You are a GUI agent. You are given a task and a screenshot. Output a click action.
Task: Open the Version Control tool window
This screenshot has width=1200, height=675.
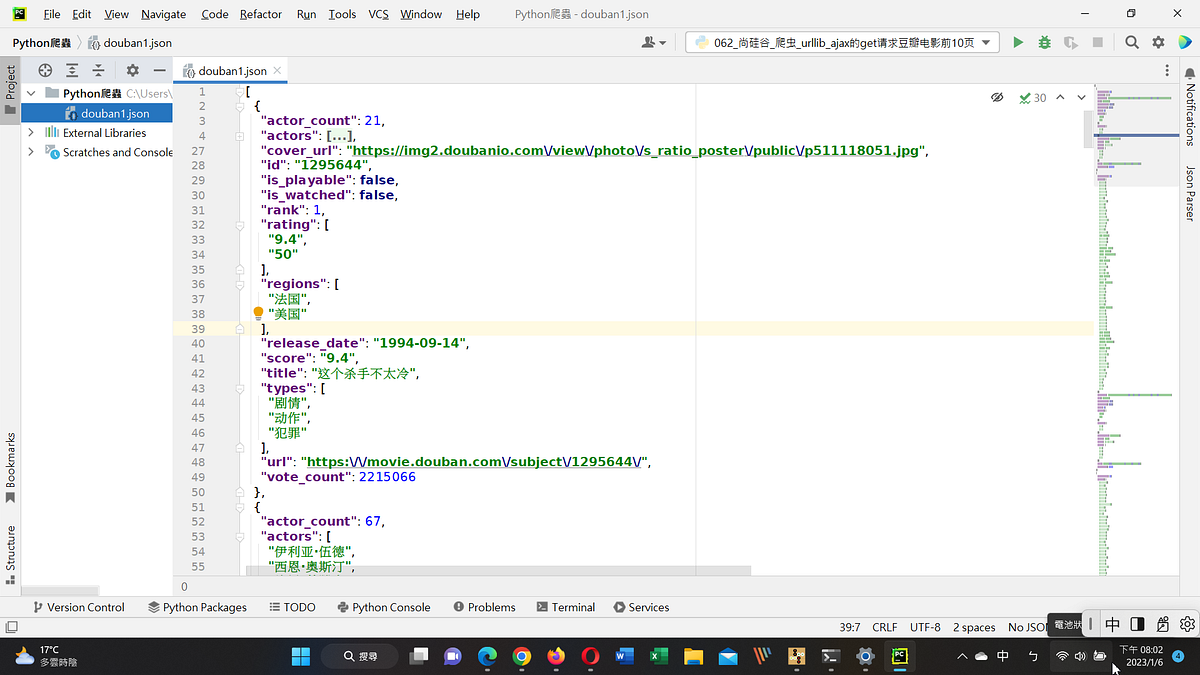(x=79, y=607)
